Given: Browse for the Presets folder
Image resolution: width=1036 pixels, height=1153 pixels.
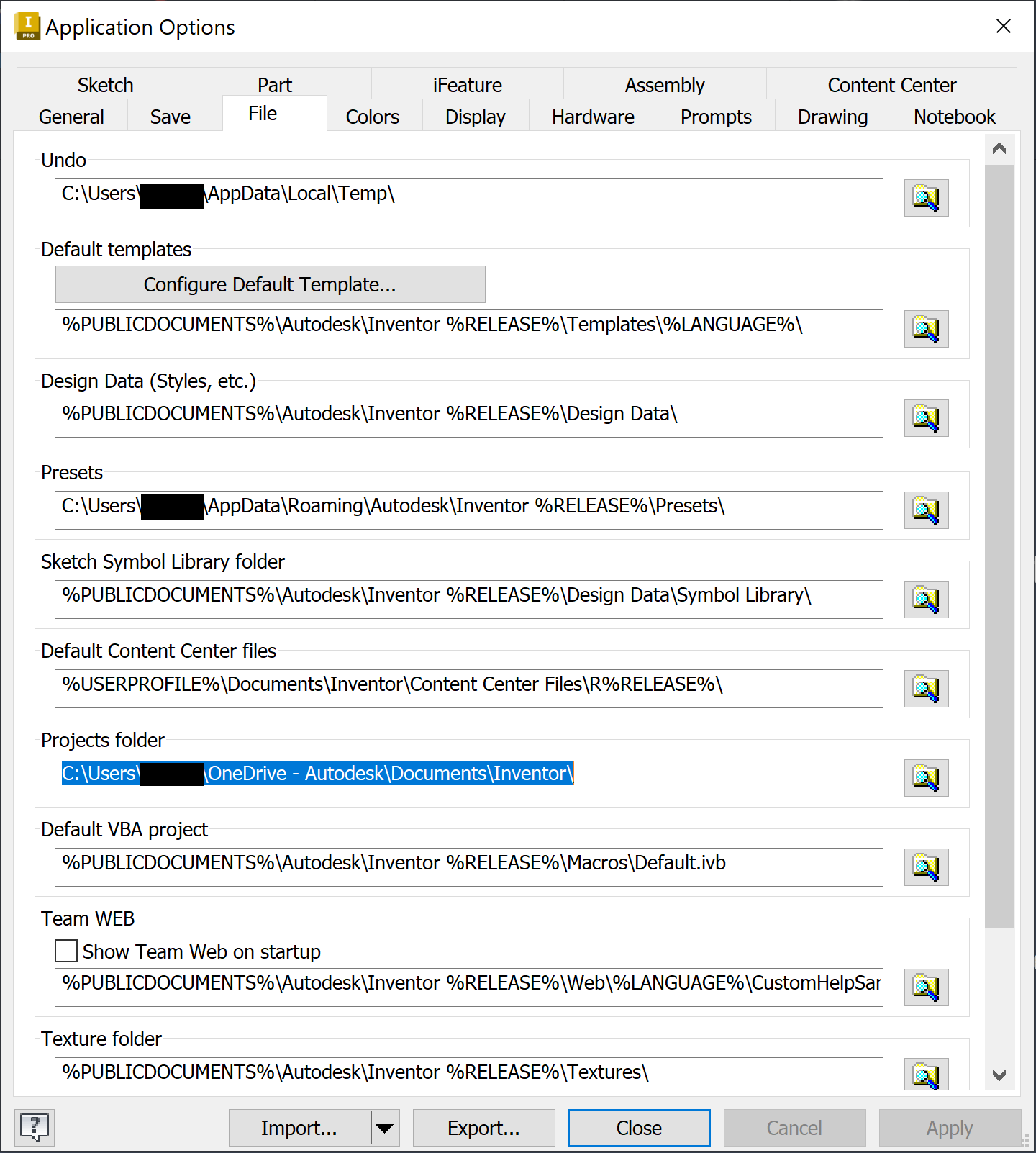Looking at the screenshot, I should click(x=926, y=510).
